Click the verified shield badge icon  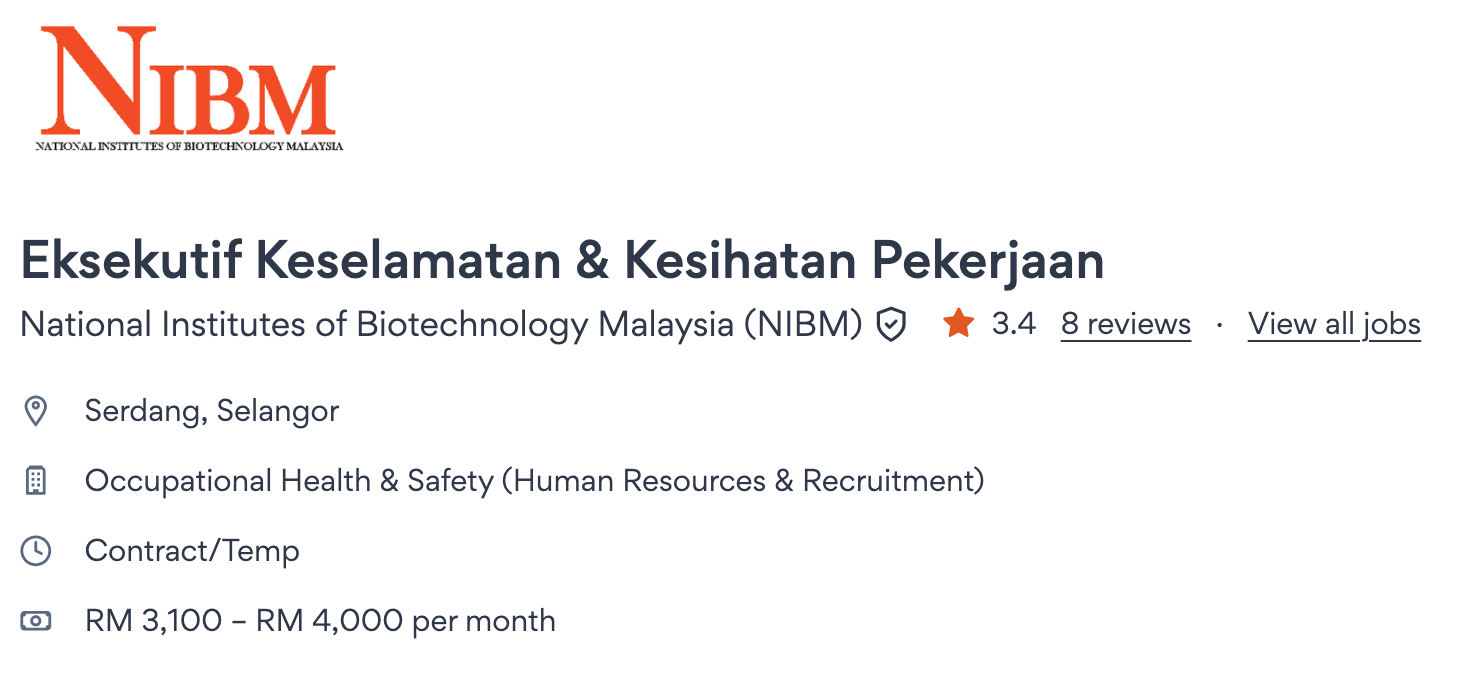tap(891, 325)
